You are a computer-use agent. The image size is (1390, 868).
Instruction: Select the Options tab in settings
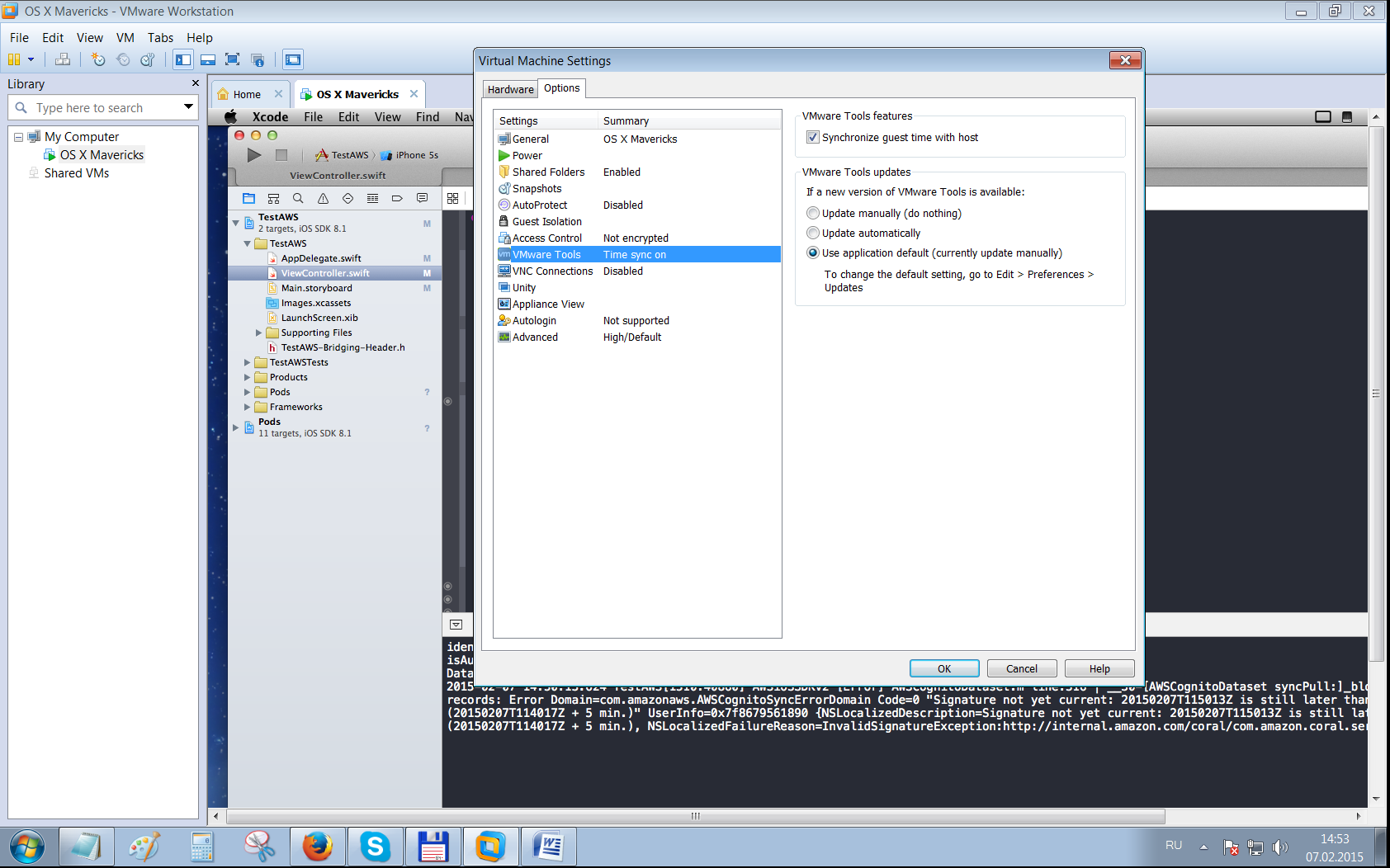pyautogui.click(x=562, y=88)
